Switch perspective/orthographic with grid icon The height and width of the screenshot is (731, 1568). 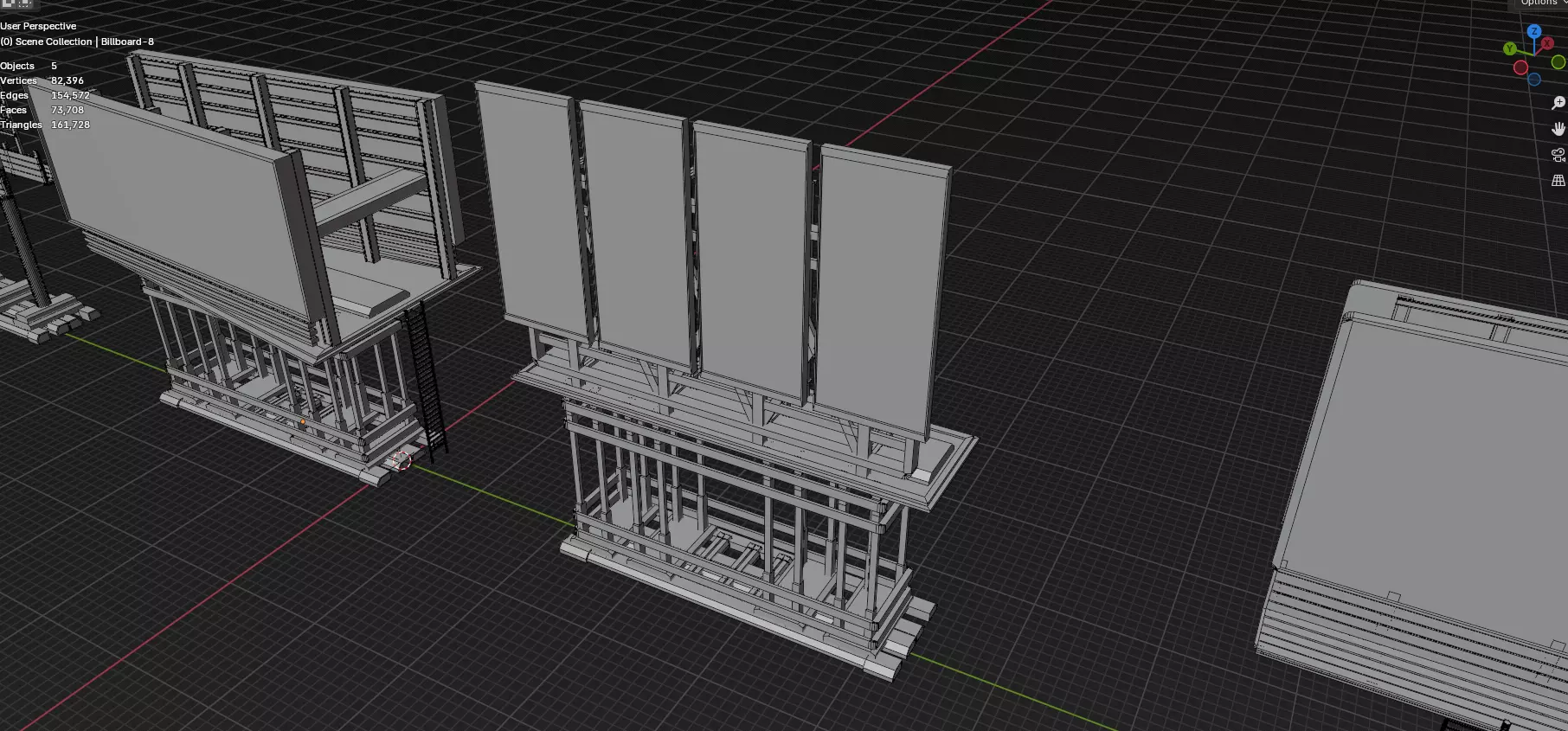[x=1558, y=181]
